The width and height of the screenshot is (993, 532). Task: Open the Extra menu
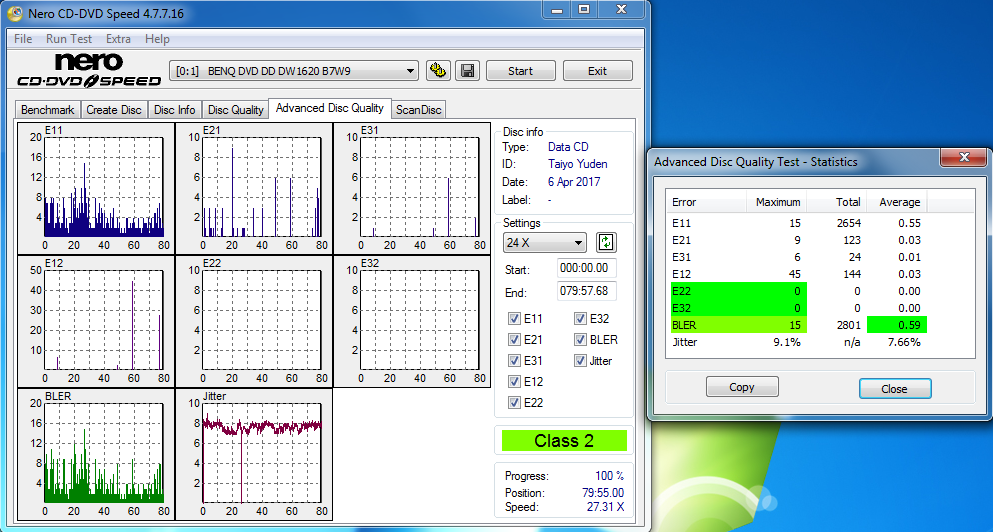118,39
